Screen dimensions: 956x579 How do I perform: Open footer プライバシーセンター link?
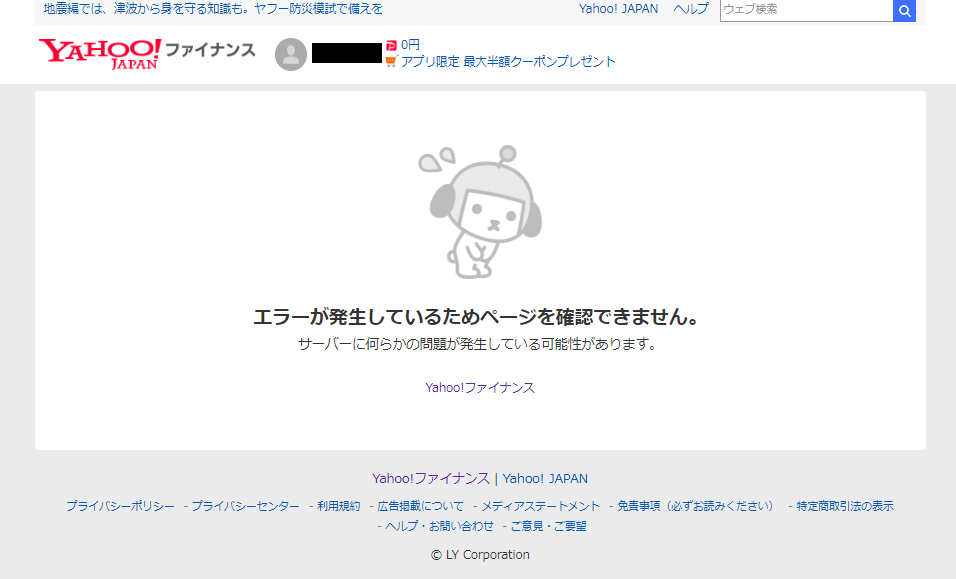(x=245, y=506)
